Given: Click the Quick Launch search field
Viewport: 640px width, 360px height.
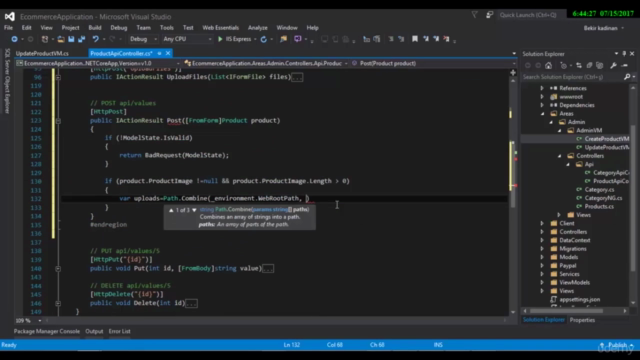Looking at the screenshot, I should pos(532,15).
